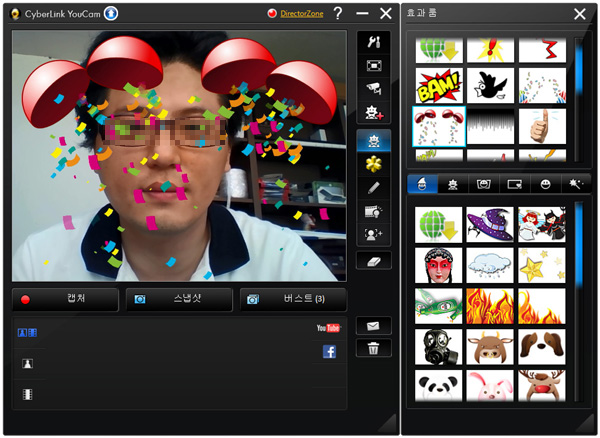Open the magic wand effects tab
Image resolution: width=600 pixels, height=438 pixels.
tap(571, 184)
